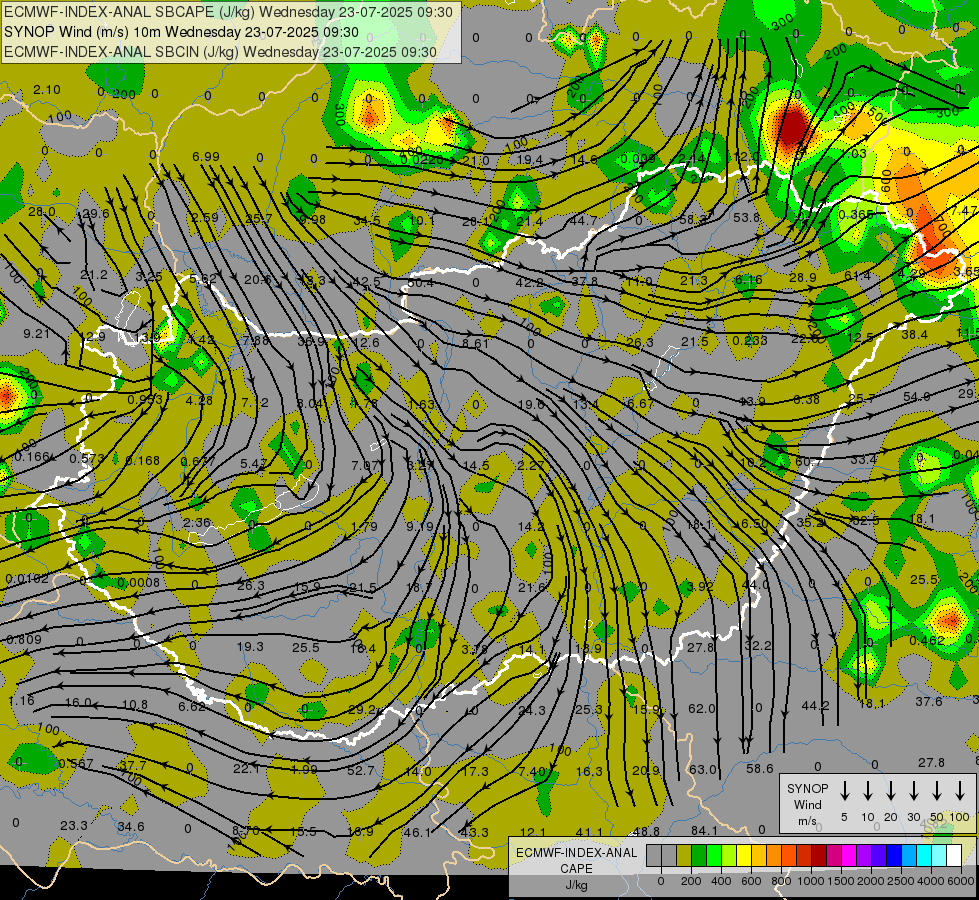979x900 pixels.
Task: Click the map value 61.4
Action: [857, 275]
